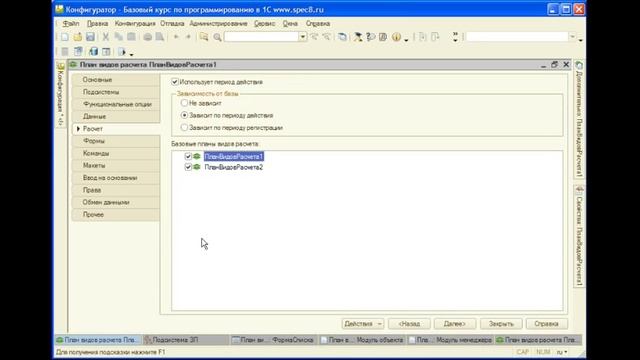Click the magnifier Search icon
The height and width of the screenshot is (360, 640).
217,37
